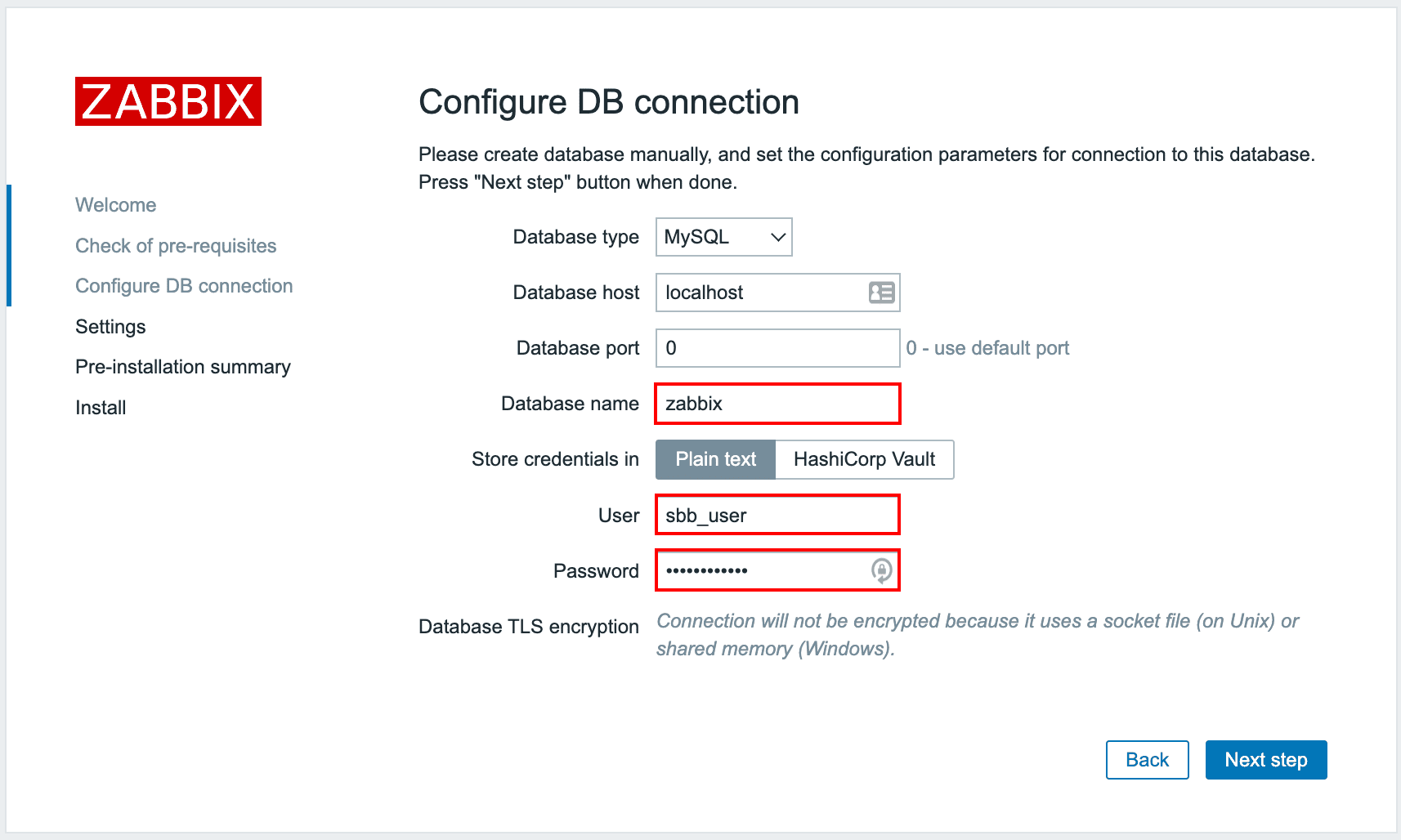Go to Check of pre-requisites step
This screenshot has width=1401, height=840.
pos(176,246)
